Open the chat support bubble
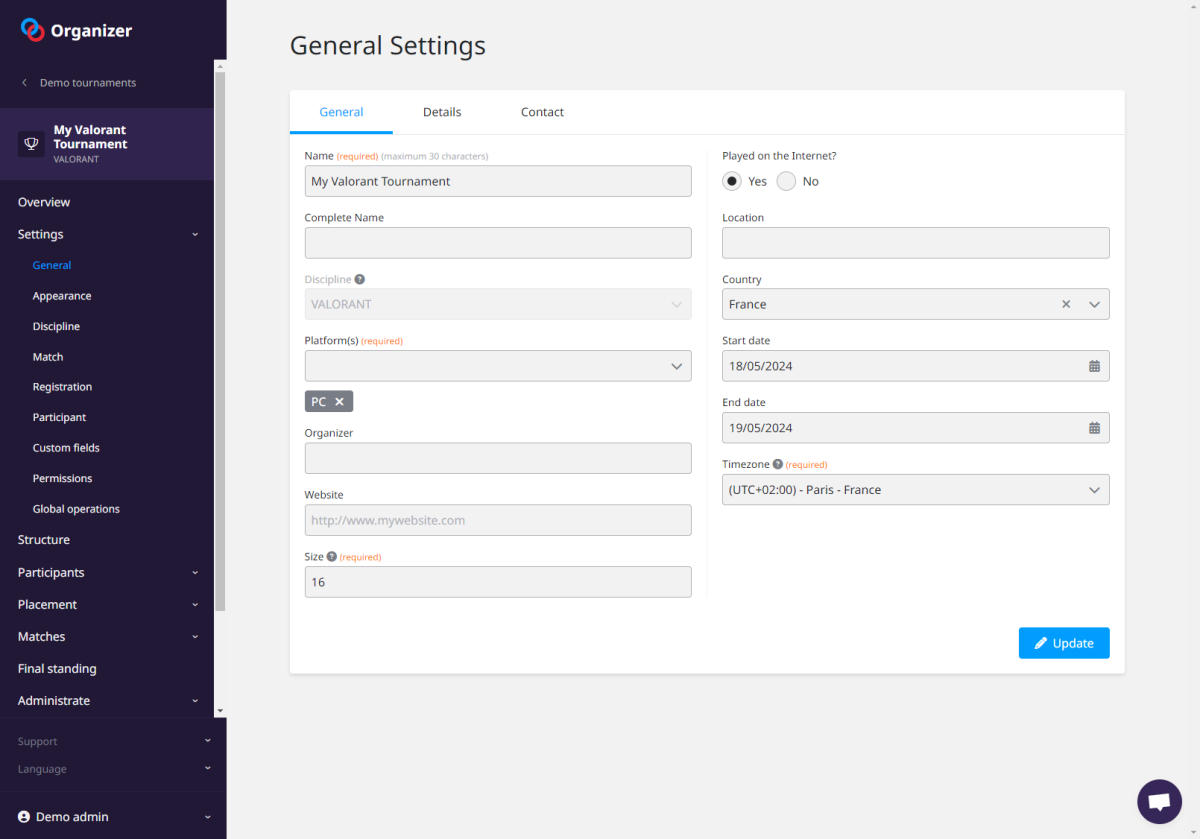Screen dimensions: 1200x839 (x=1159, y=801)
